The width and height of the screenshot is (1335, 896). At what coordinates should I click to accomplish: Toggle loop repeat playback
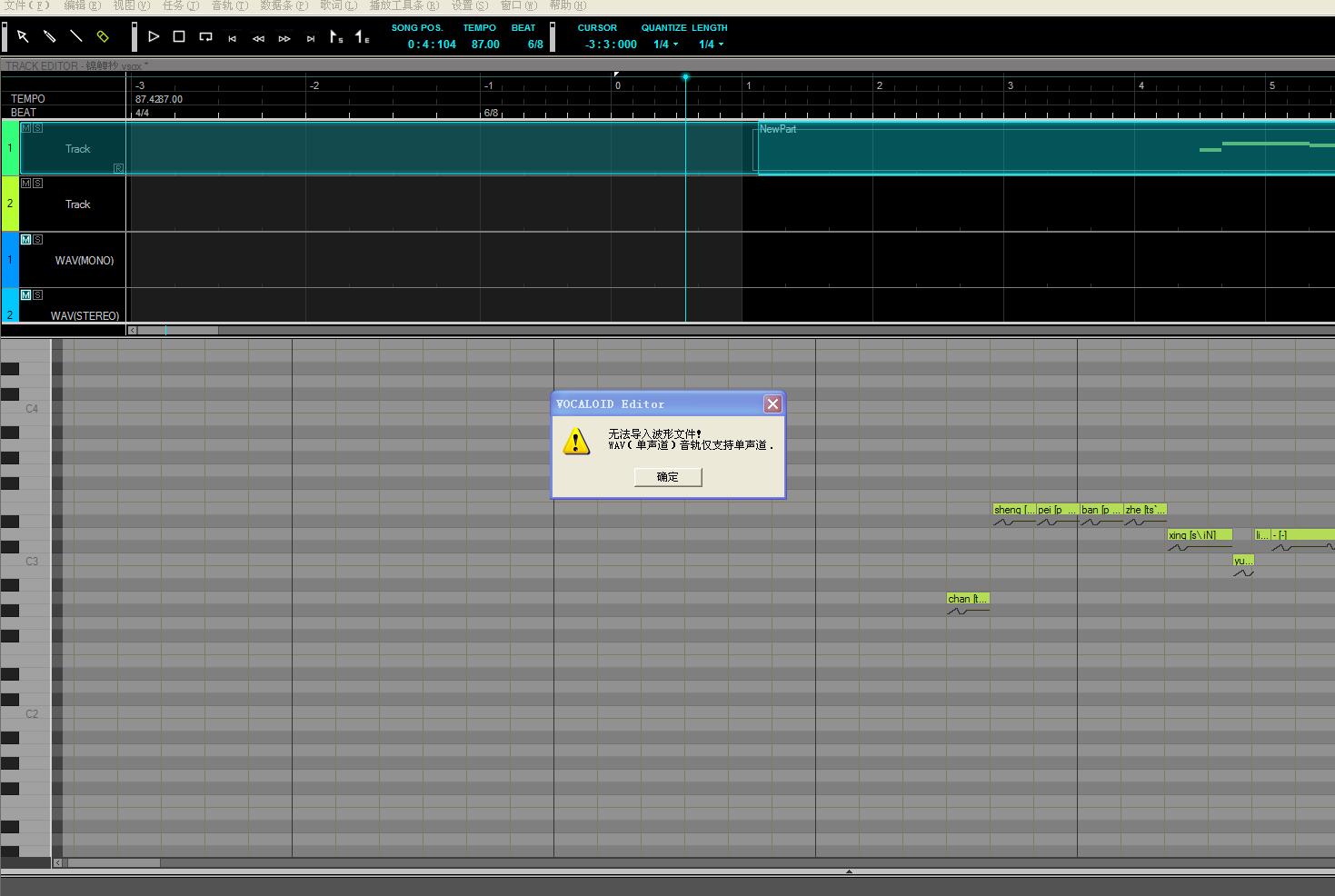pos(206,37)
